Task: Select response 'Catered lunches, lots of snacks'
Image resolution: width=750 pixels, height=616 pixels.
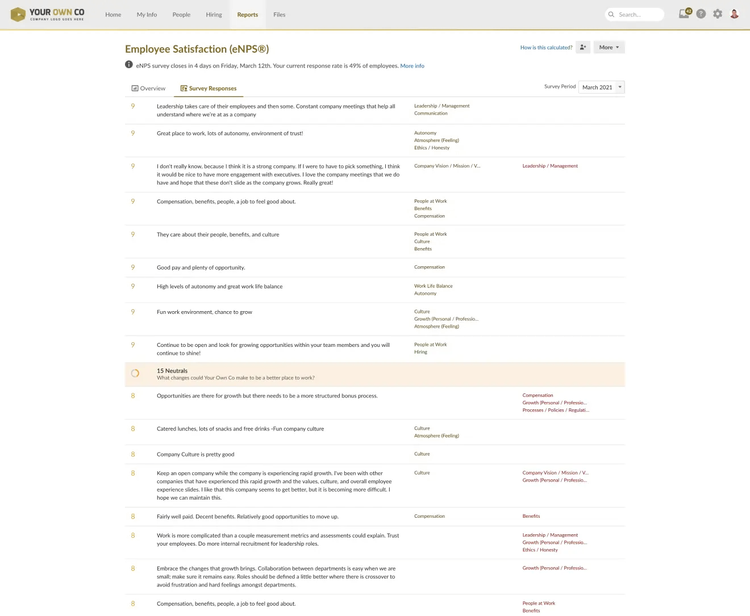Action: click(375, 432)
